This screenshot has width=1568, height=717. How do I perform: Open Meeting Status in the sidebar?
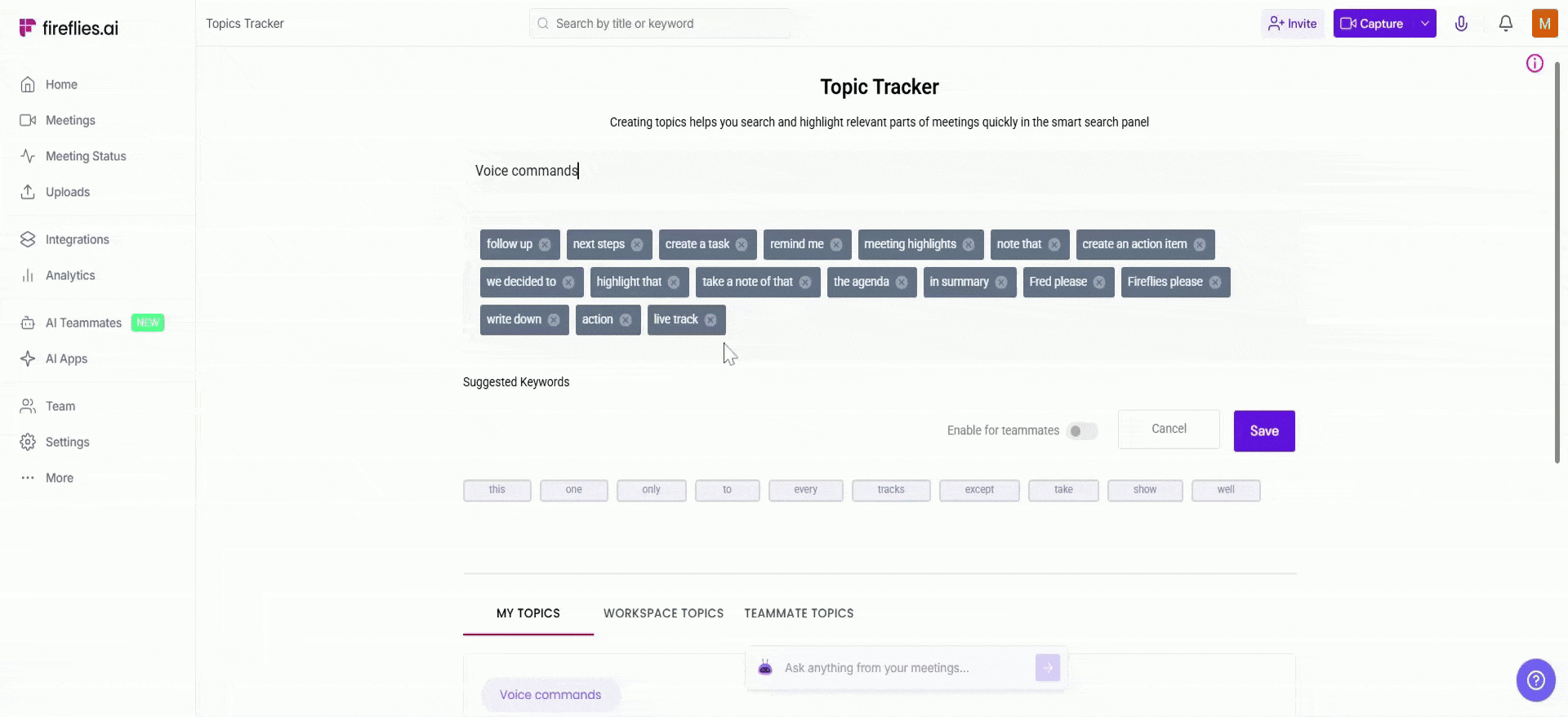coord(86,156)
